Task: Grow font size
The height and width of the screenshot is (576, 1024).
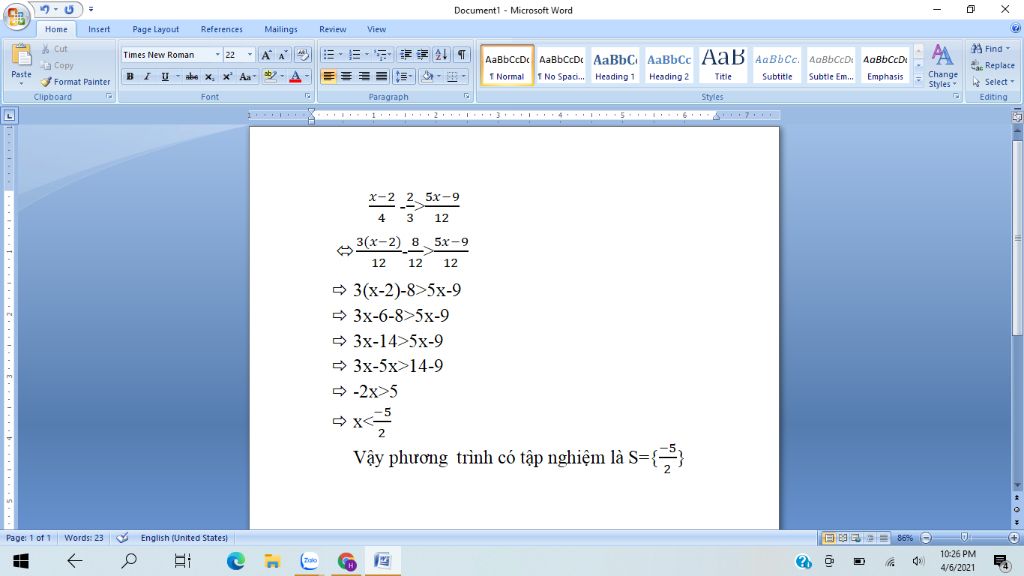Action: coord(266,55)
